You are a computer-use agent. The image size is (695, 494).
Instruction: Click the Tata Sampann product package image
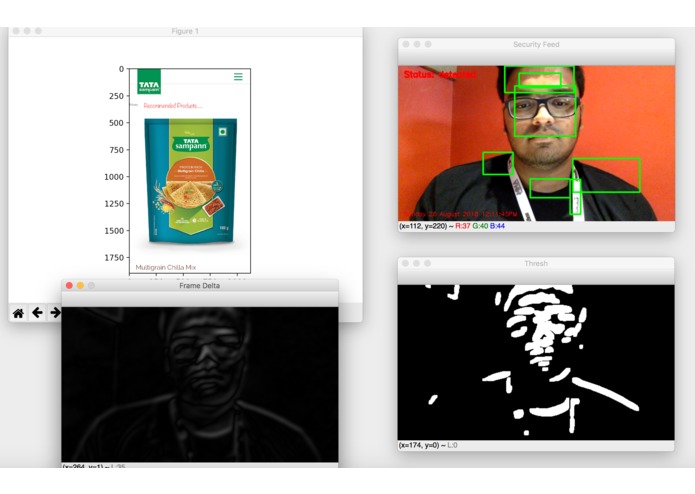(191, 181)
